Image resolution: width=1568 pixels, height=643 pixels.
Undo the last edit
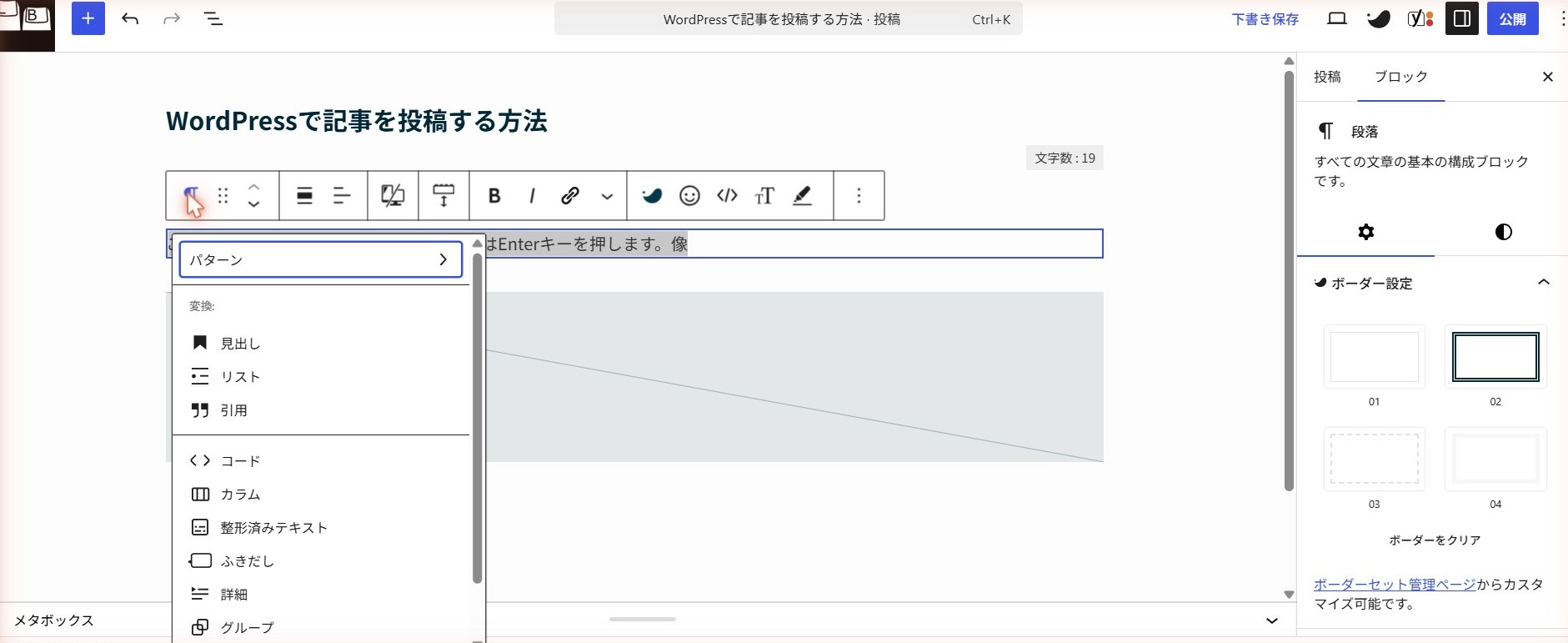[x=130, y=18]
